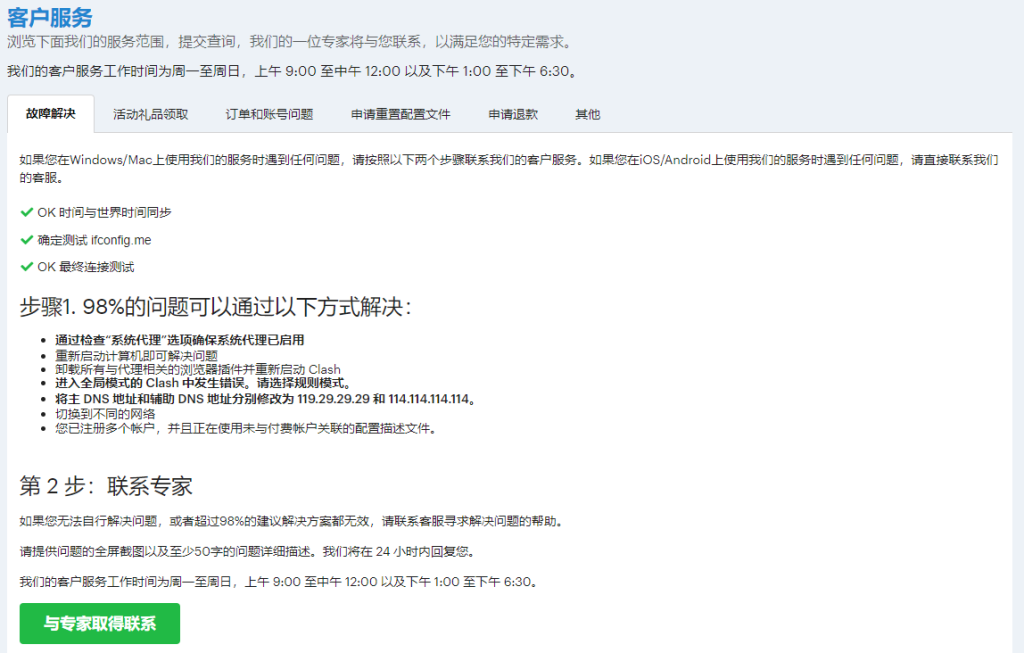Select the 订单和账号问题 tab
Viewport: 1024px width, 653px height.
[x=269, y=114]
